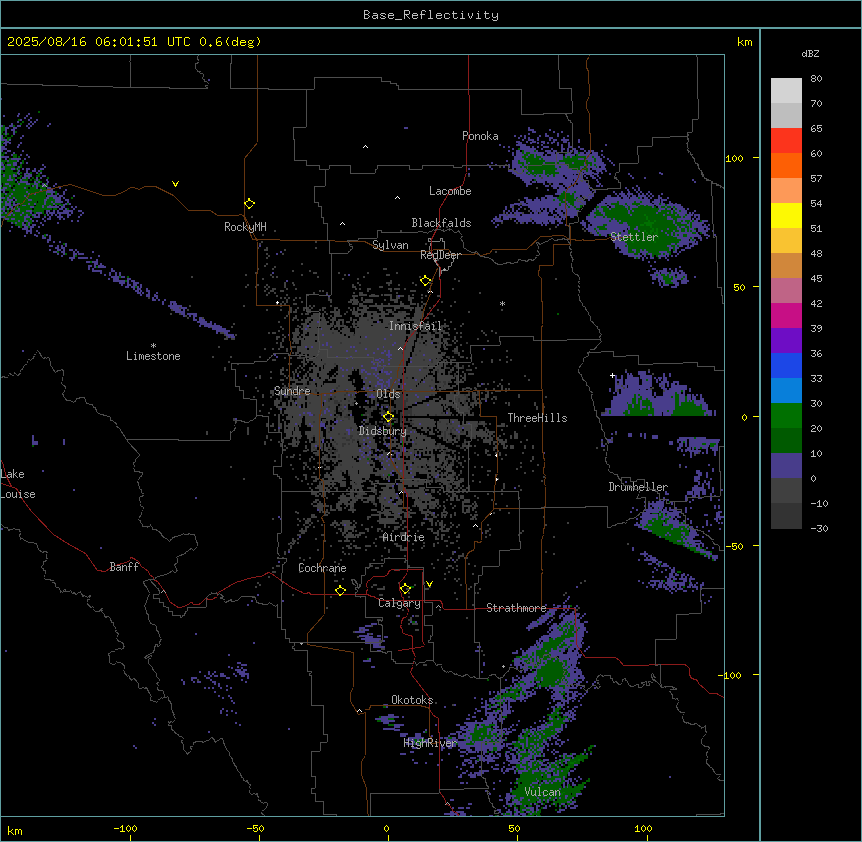862x842 pixels.
Task: Click the yellow marker above the Calgary label
Action: [x=405, y=589]
